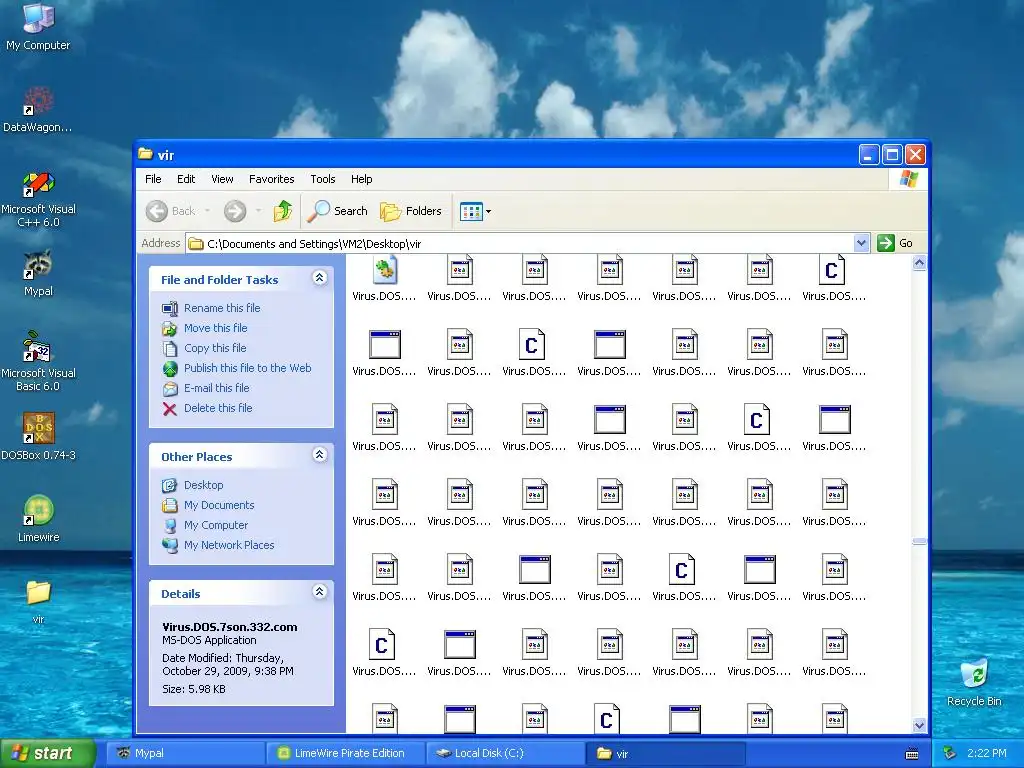Select Microsoft Visual Basic 6.0 desktop icon

(38, 361)
